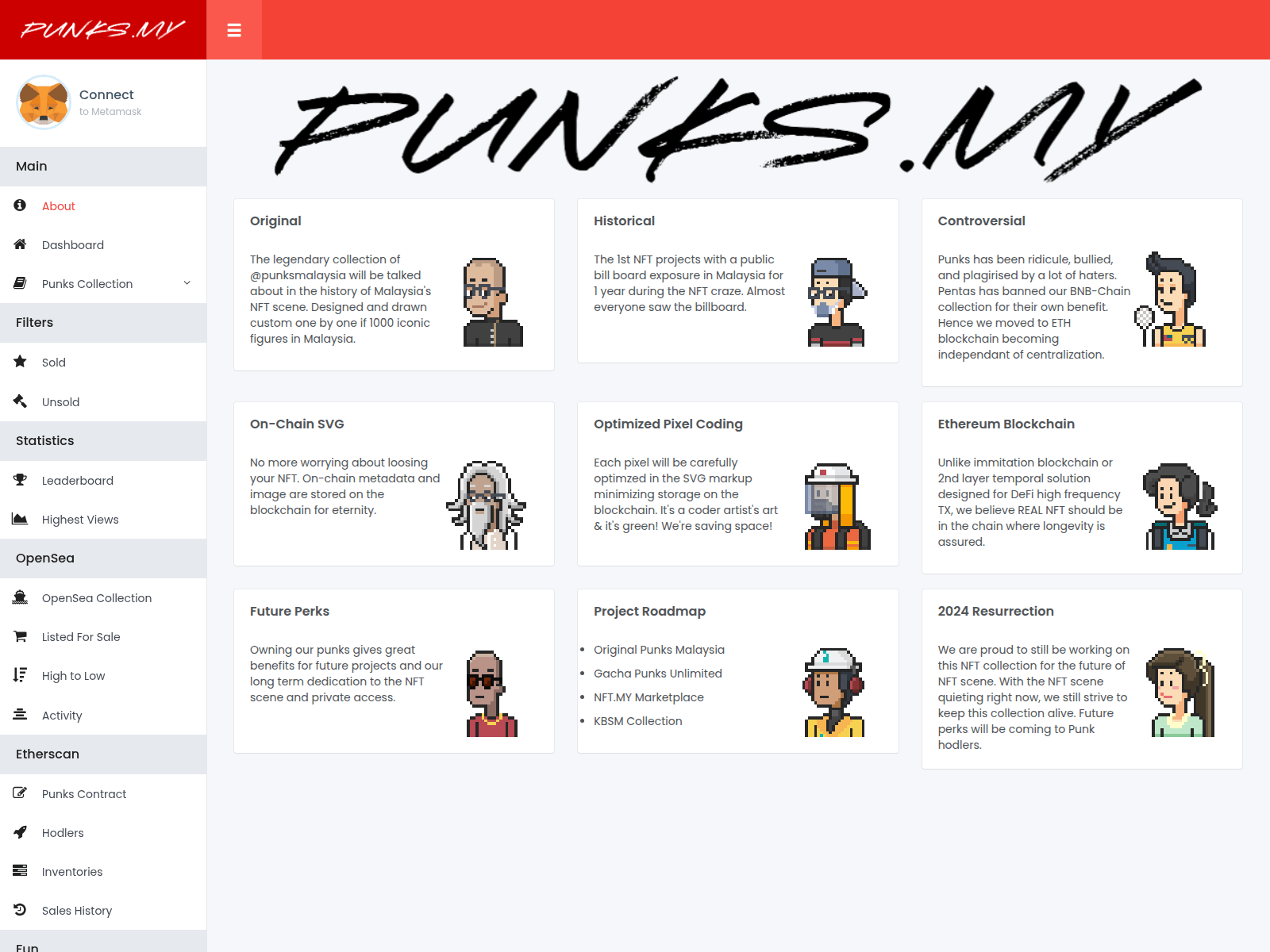Click the Punks Contract edit icon
1270x952 pixels.
coord(20,793)
